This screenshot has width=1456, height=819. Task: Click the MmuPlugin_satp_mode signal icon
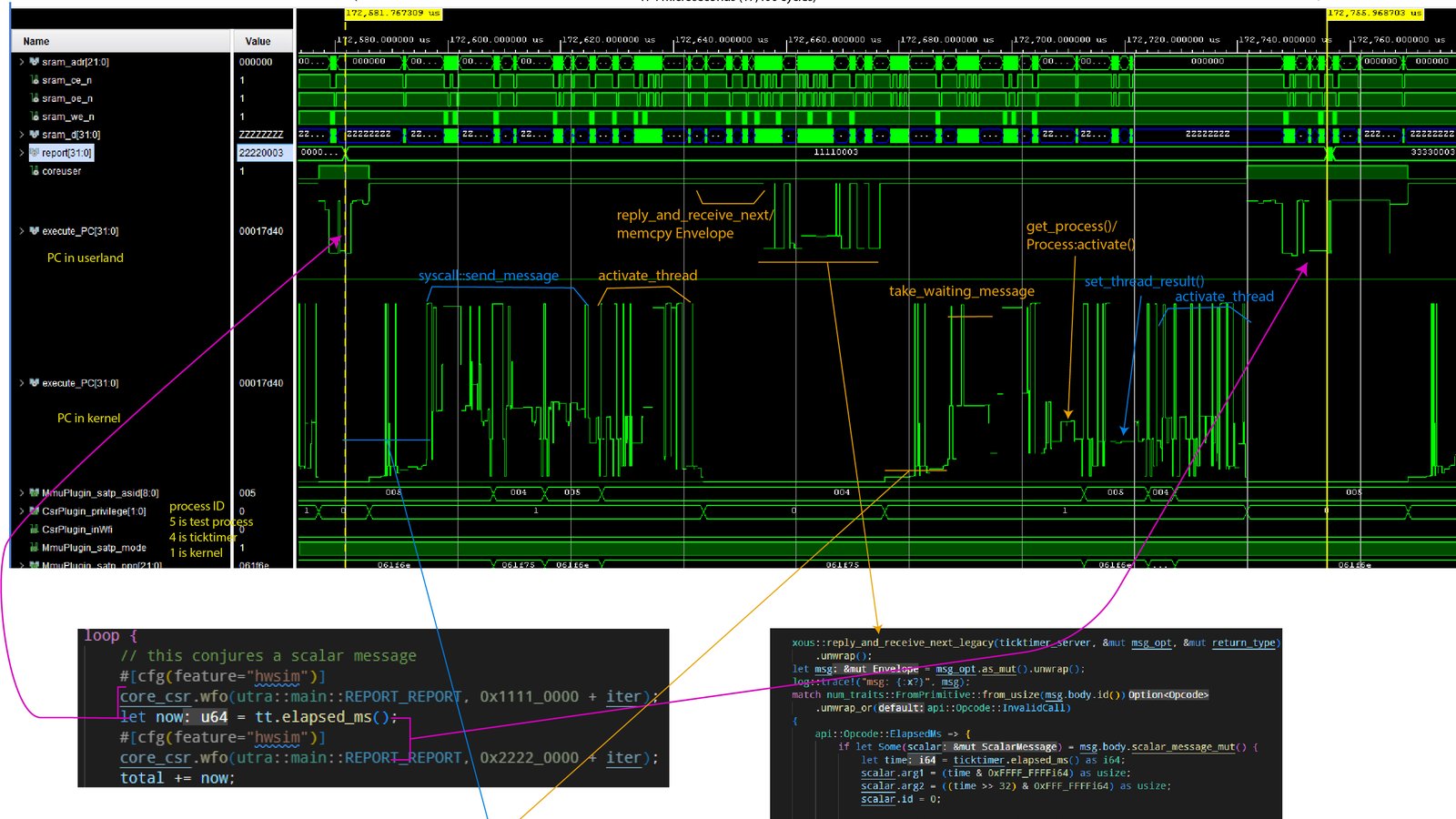pyautogui.click(x=35, y=548)
